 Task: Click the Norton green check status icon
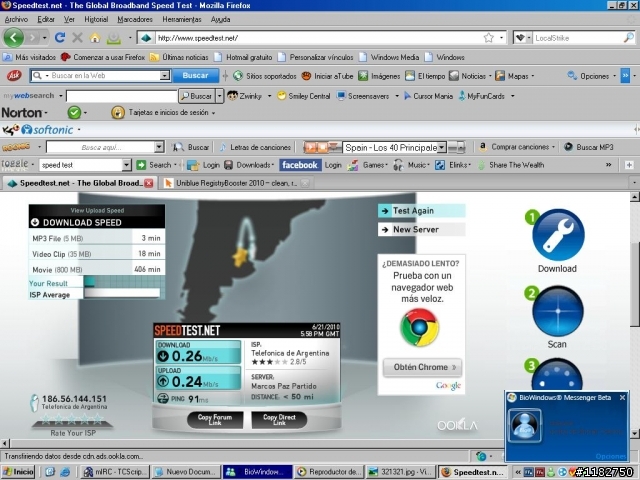(x=74, y=112)
